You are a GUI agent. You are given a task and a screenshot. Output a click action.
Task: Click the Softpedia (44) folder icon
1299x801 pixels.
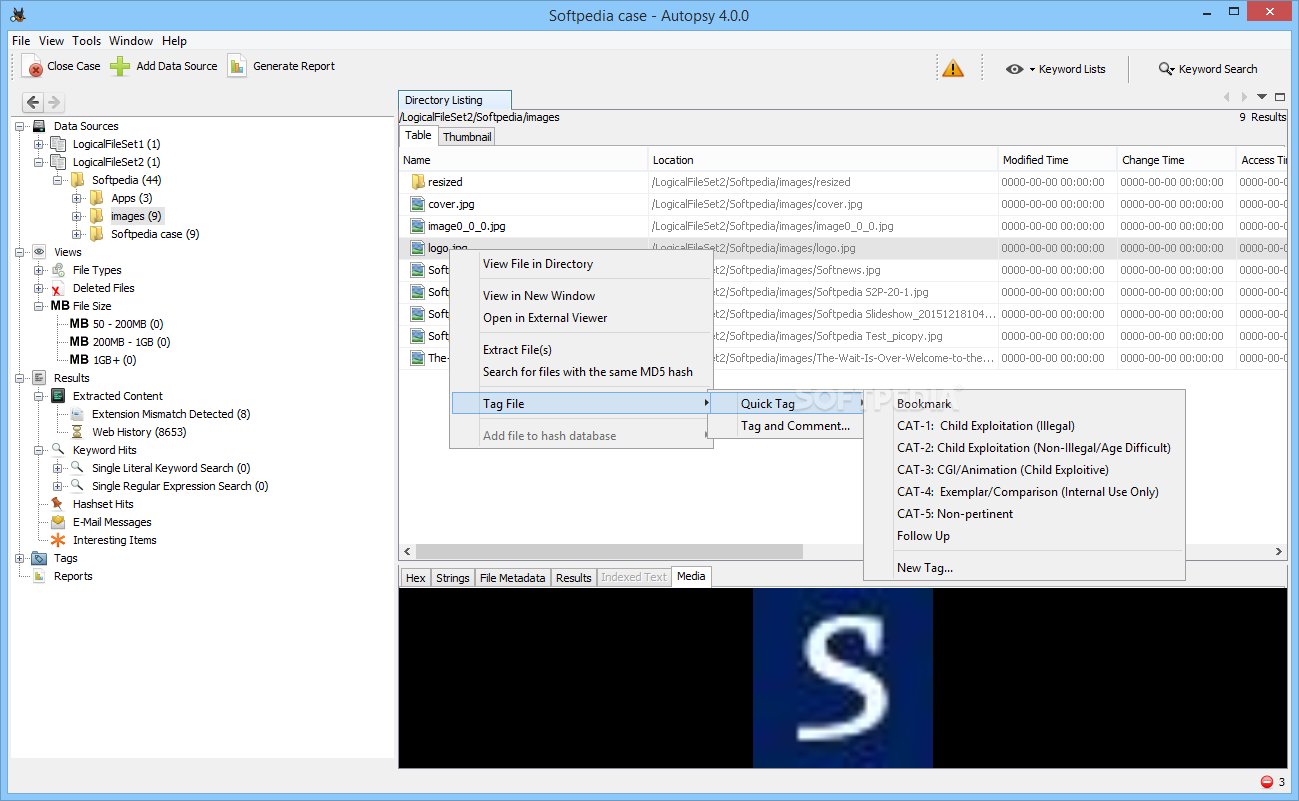point(78,180)
